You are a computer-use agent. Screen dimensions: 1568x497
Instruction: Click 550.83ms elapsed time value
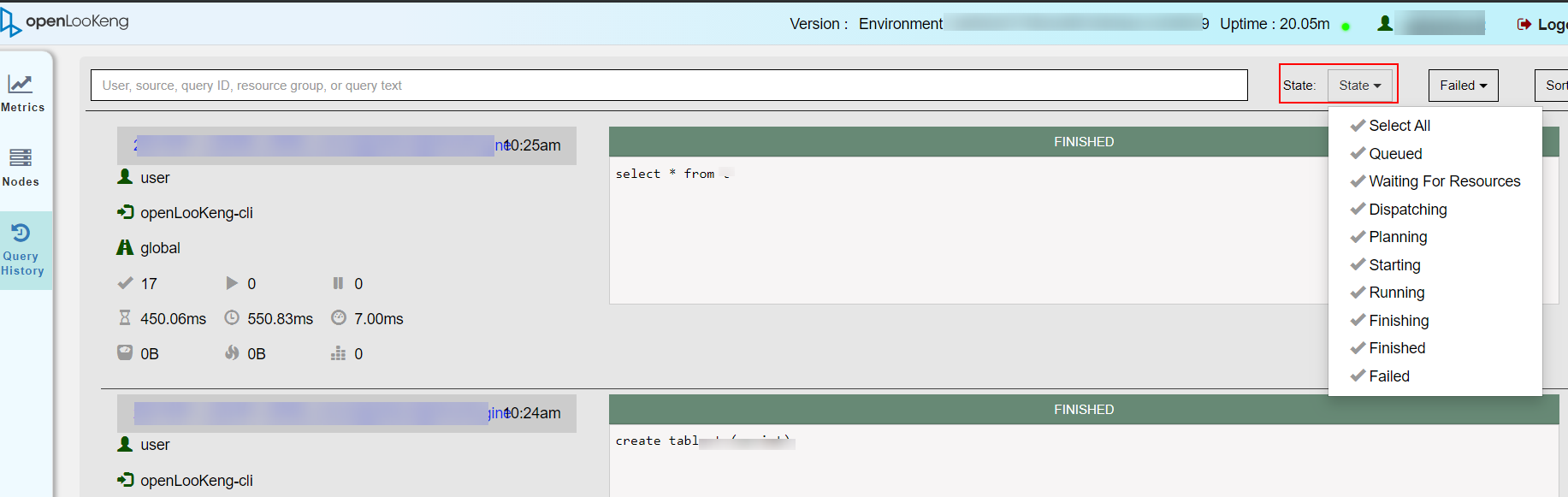(280, 319)
